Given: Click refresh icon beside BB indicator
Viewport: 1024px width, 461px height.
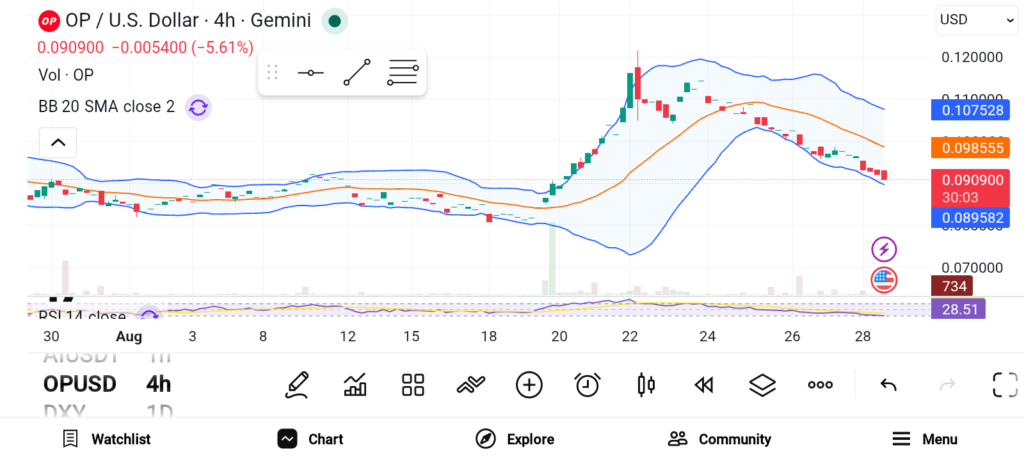Looking at the screenshot, I should point(198,107).
